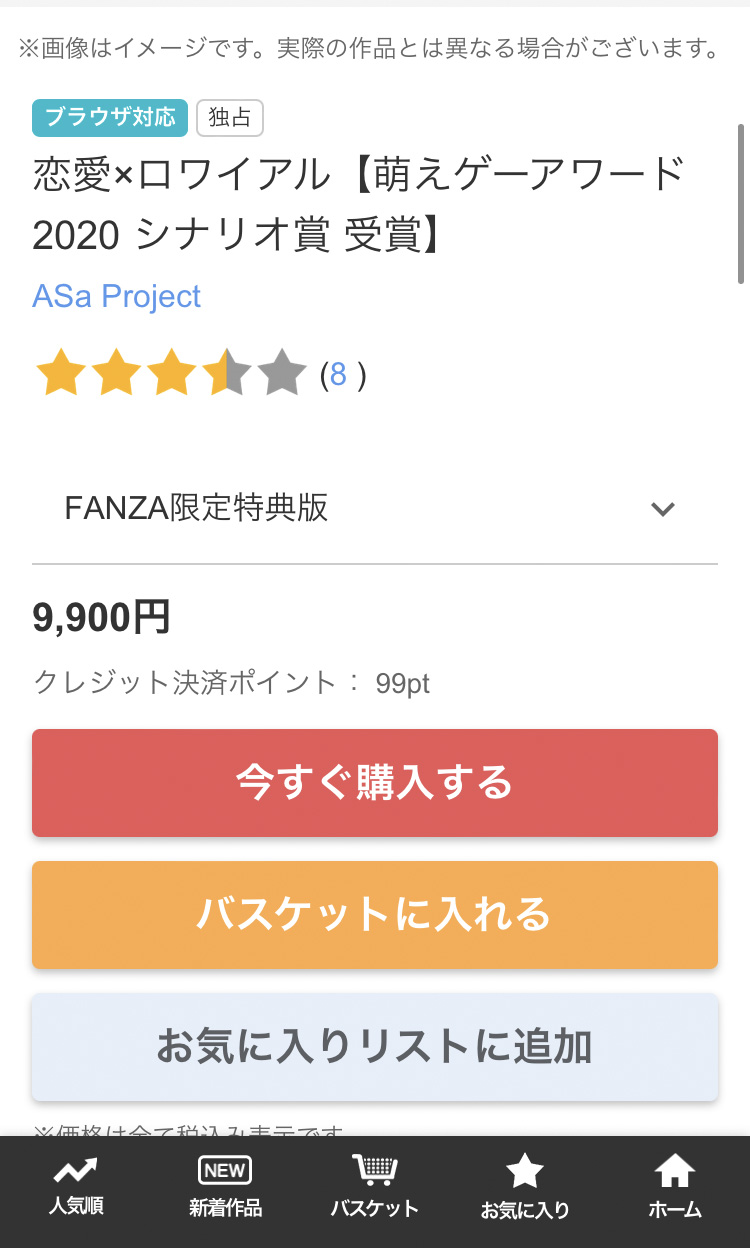This screenshot has height=1248, width=750.
Task: Tap the バスケット cart icon in bottom bar
Action: tap(375, 1171)
